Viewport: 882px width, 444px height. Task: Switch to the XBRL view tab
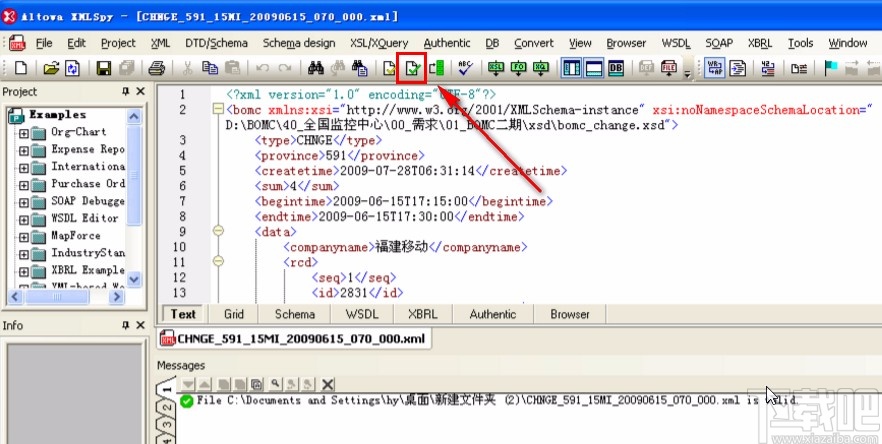422,314
